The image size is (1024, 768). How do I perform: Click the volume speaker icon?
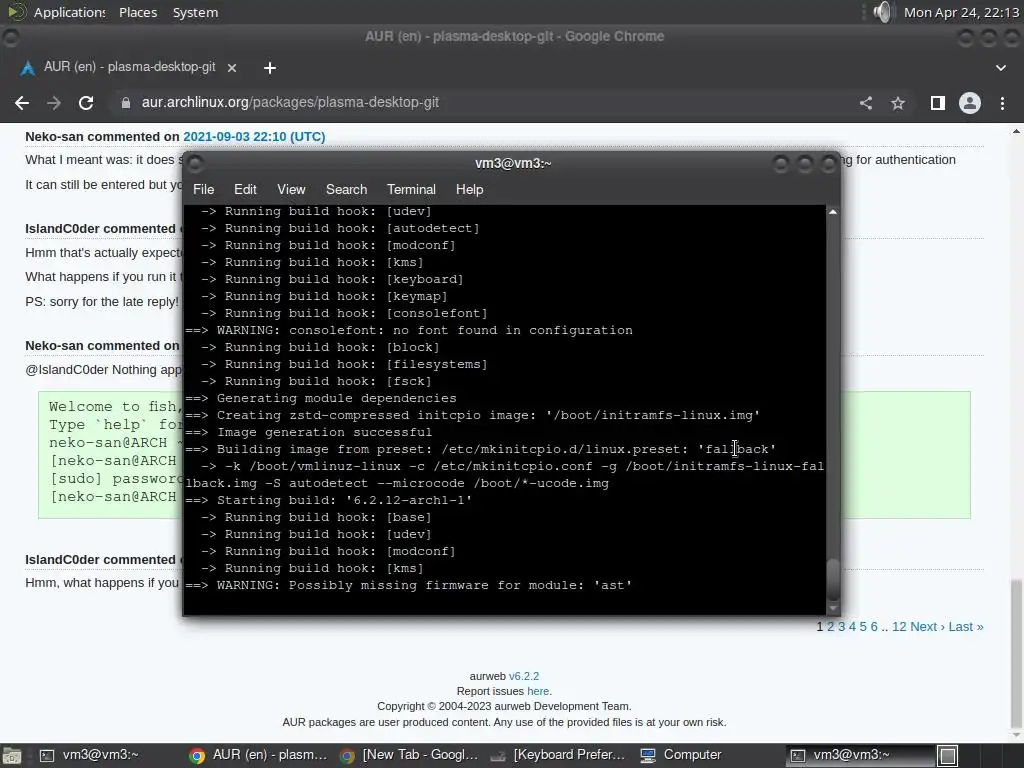883,12
